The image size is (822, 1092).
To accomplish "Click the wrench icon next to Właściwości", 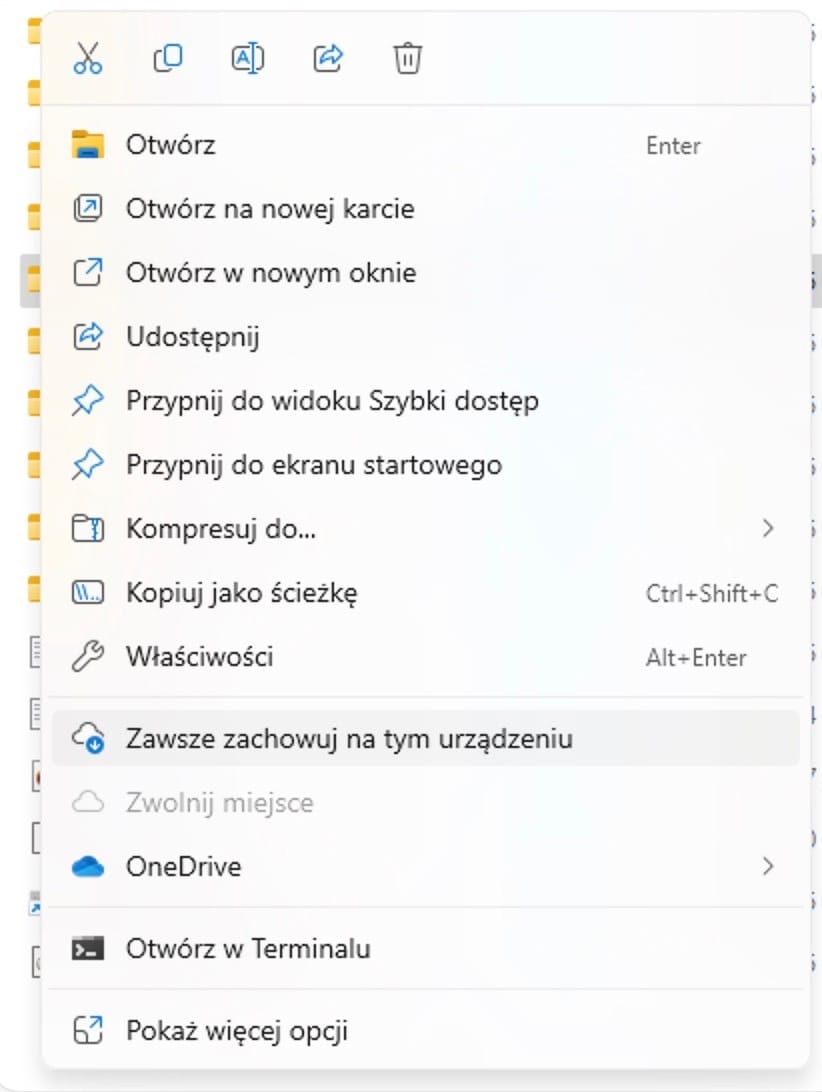I will [x=88, y=657].
